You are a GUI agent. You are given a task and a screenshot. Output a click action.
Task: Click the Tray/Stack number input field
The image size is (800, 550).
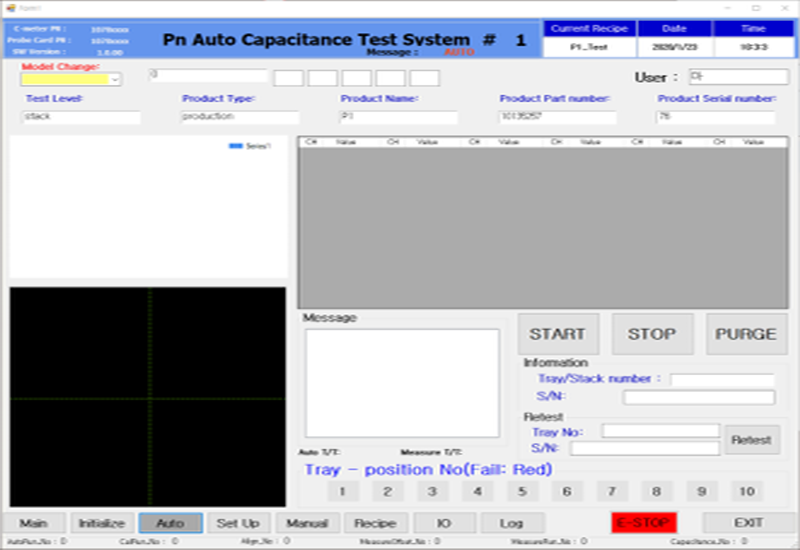(x=722, y=380)
